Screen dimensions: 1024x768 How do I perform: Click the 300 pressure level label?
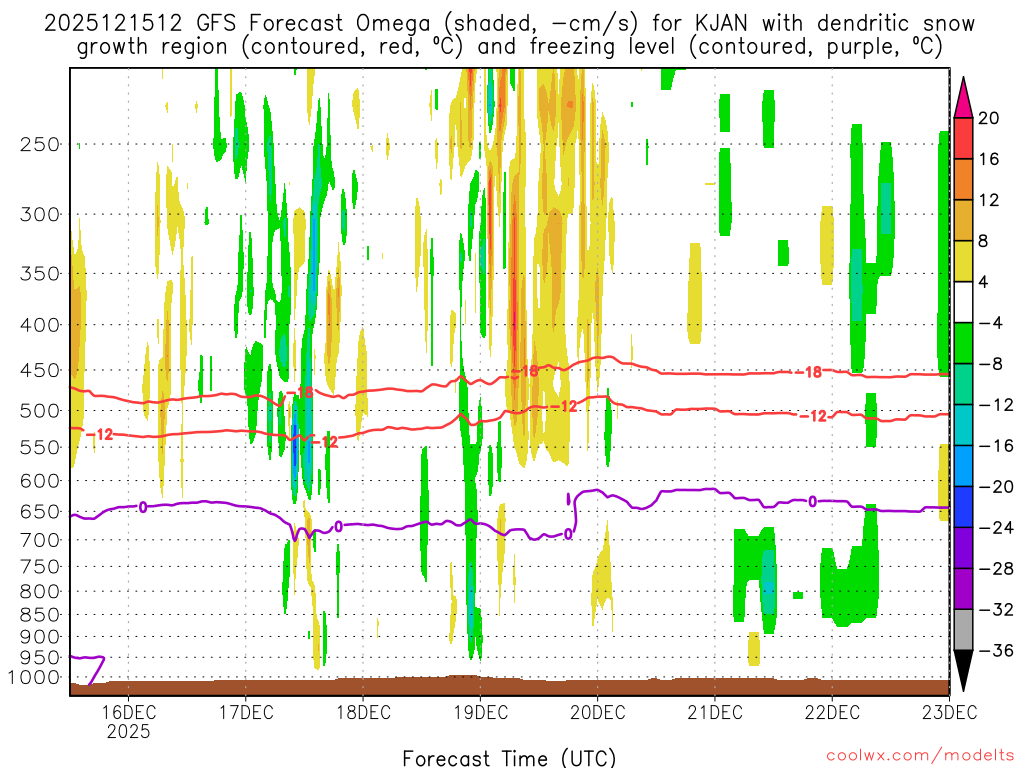[x=40, y=214]
